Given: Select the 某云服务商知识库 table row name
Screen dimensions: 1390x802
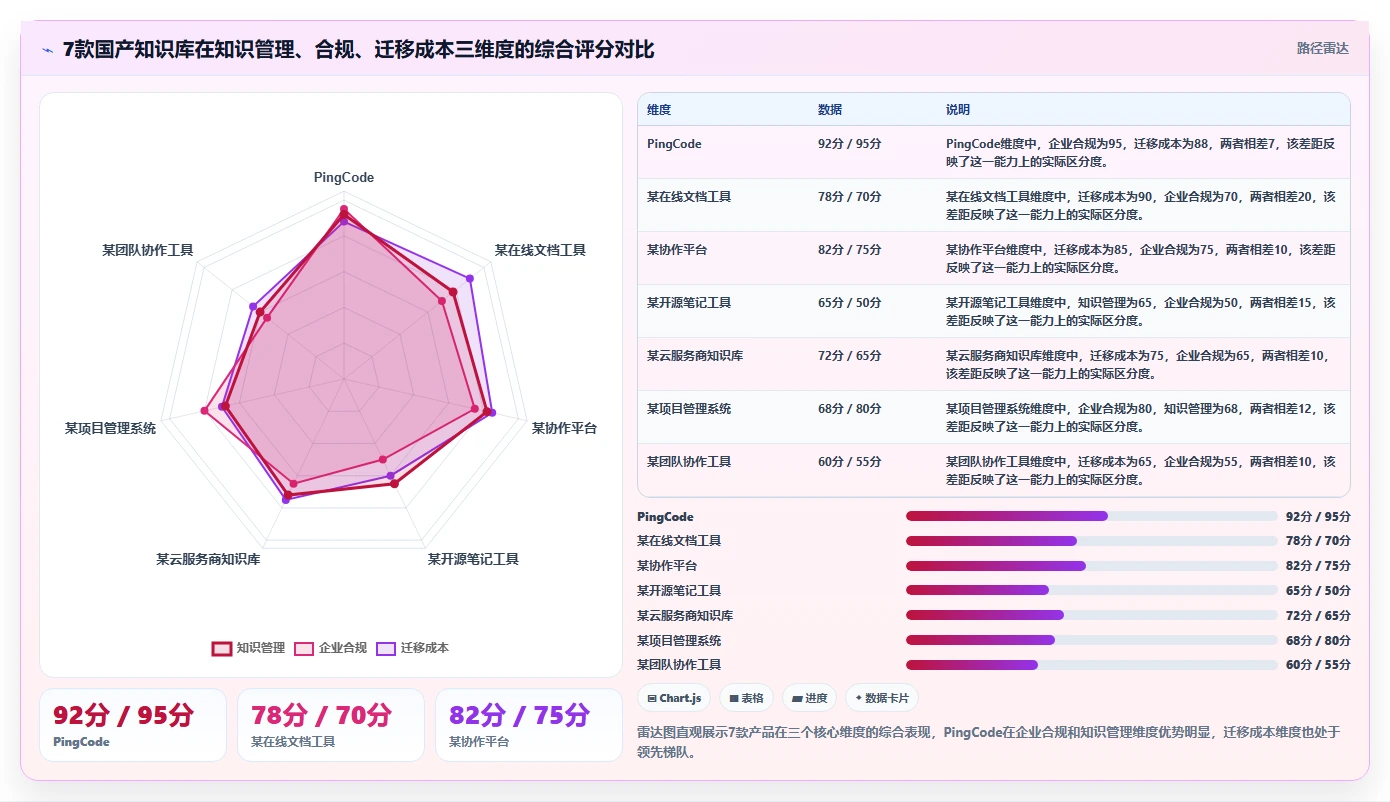Looking at the screenshot, I should coord(695,356).
